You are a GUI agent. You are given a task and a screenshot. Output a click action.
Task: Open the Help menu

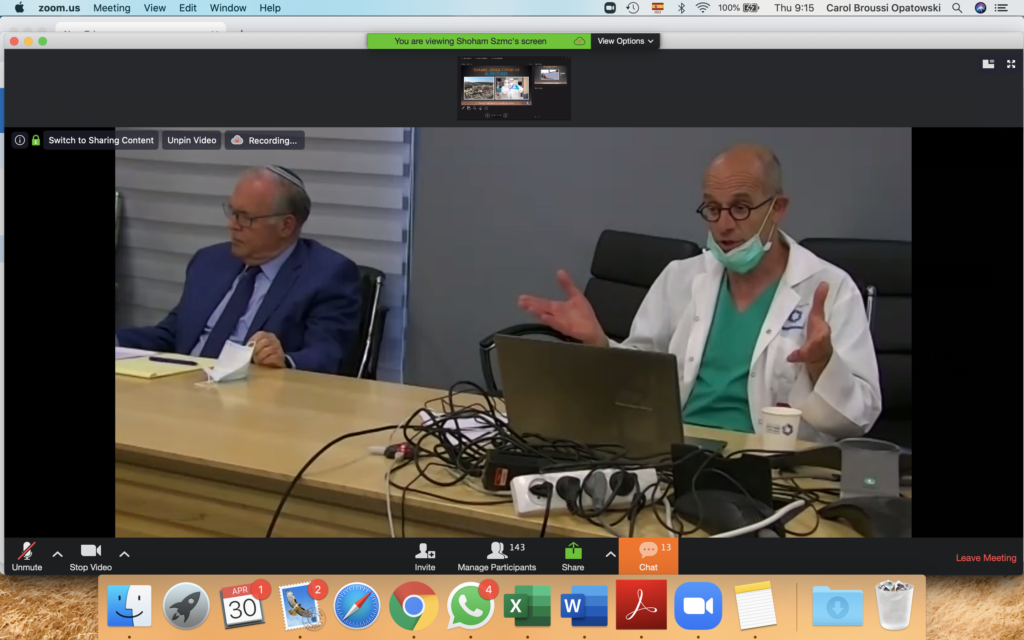[270, 8]
